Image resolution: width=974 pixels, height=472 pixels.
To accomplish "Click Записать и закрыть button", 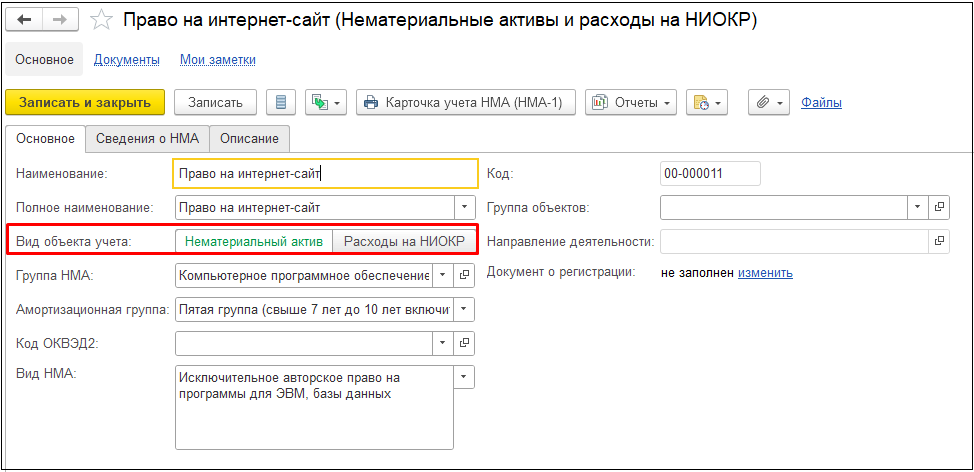I will click(85, 102).
